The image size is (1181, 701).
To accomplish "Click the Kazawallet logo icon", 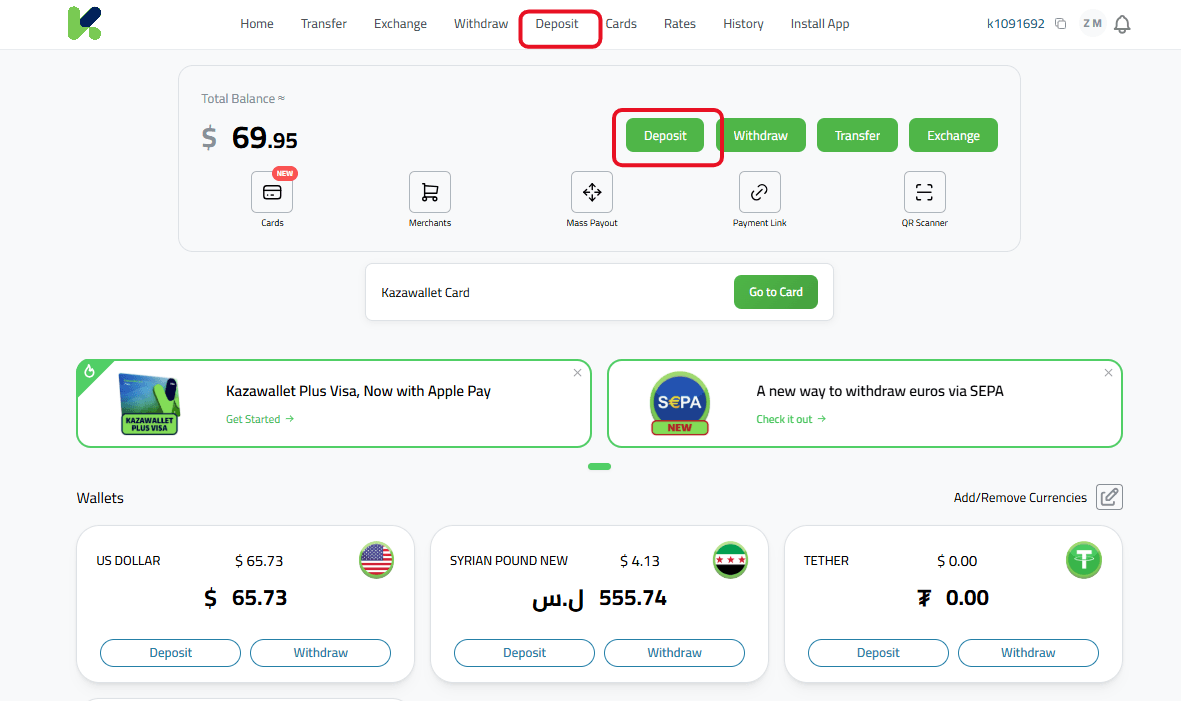I will 84,23.
